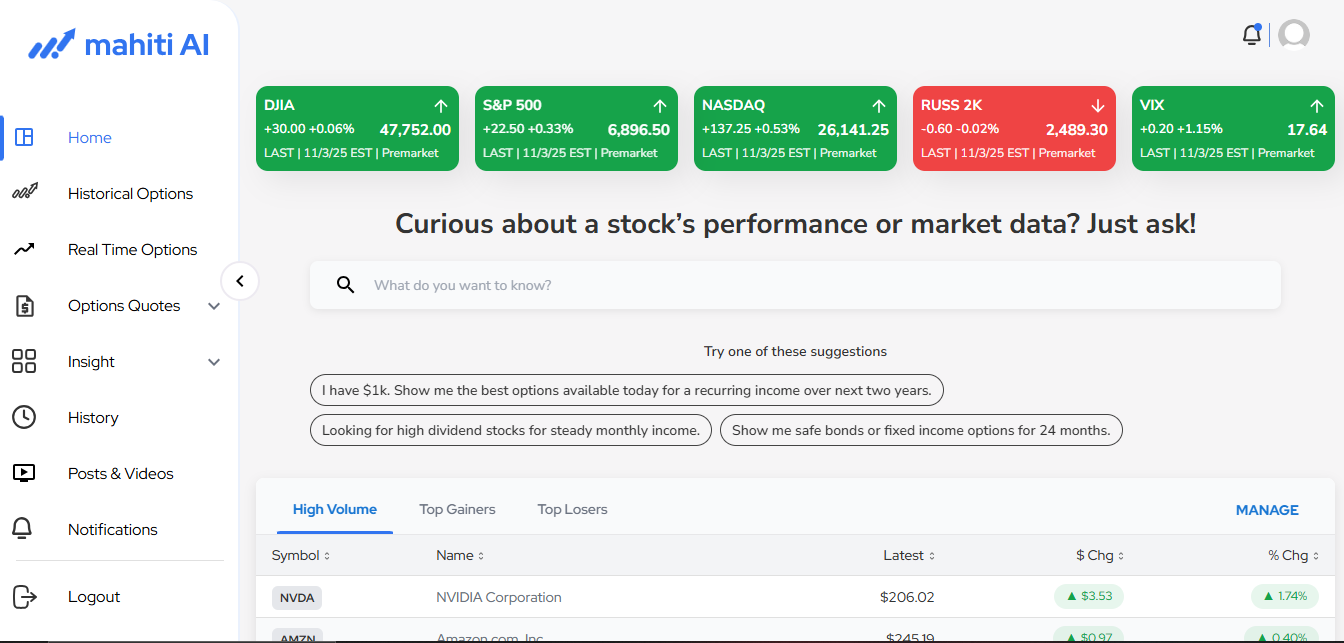Open the notifications bell icon
The width and height of the screenshot is (1344, 643).
1251,33
